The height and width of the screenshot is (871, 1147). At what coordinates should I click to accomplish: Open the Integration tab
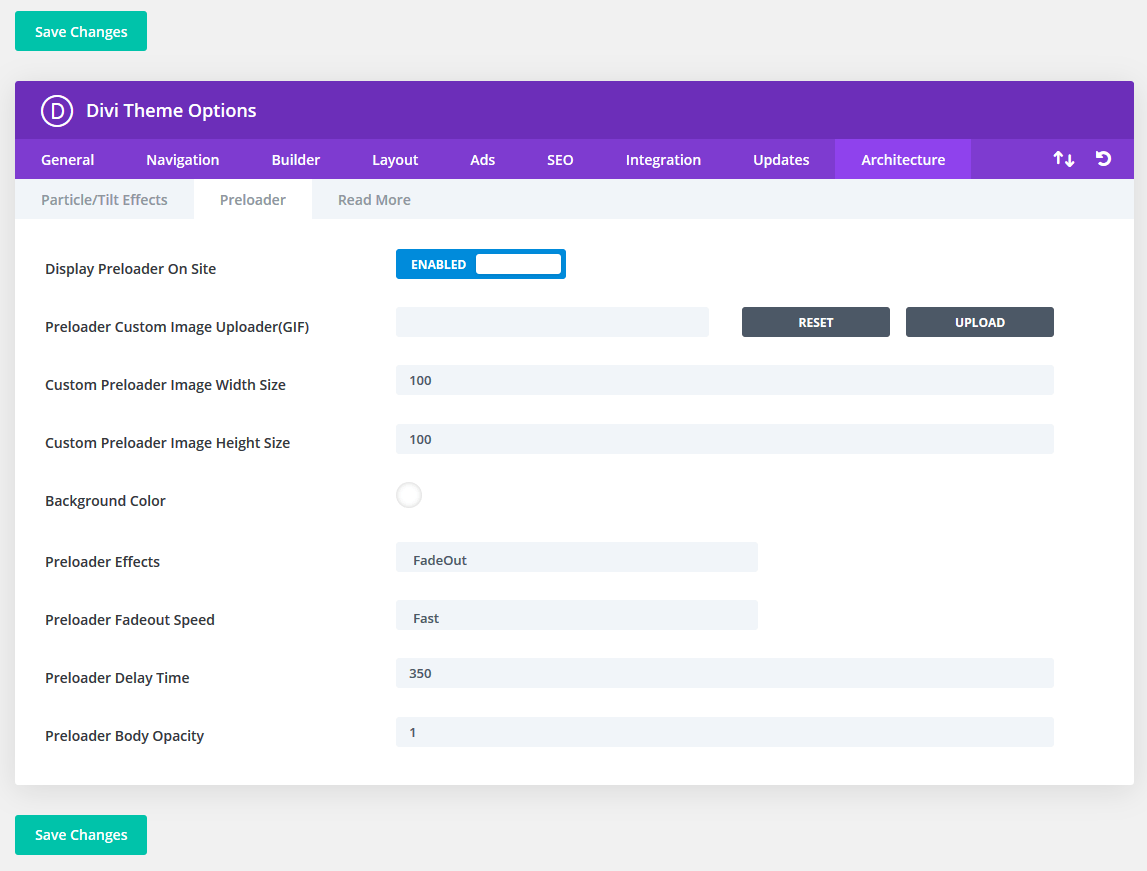point(663,159)
